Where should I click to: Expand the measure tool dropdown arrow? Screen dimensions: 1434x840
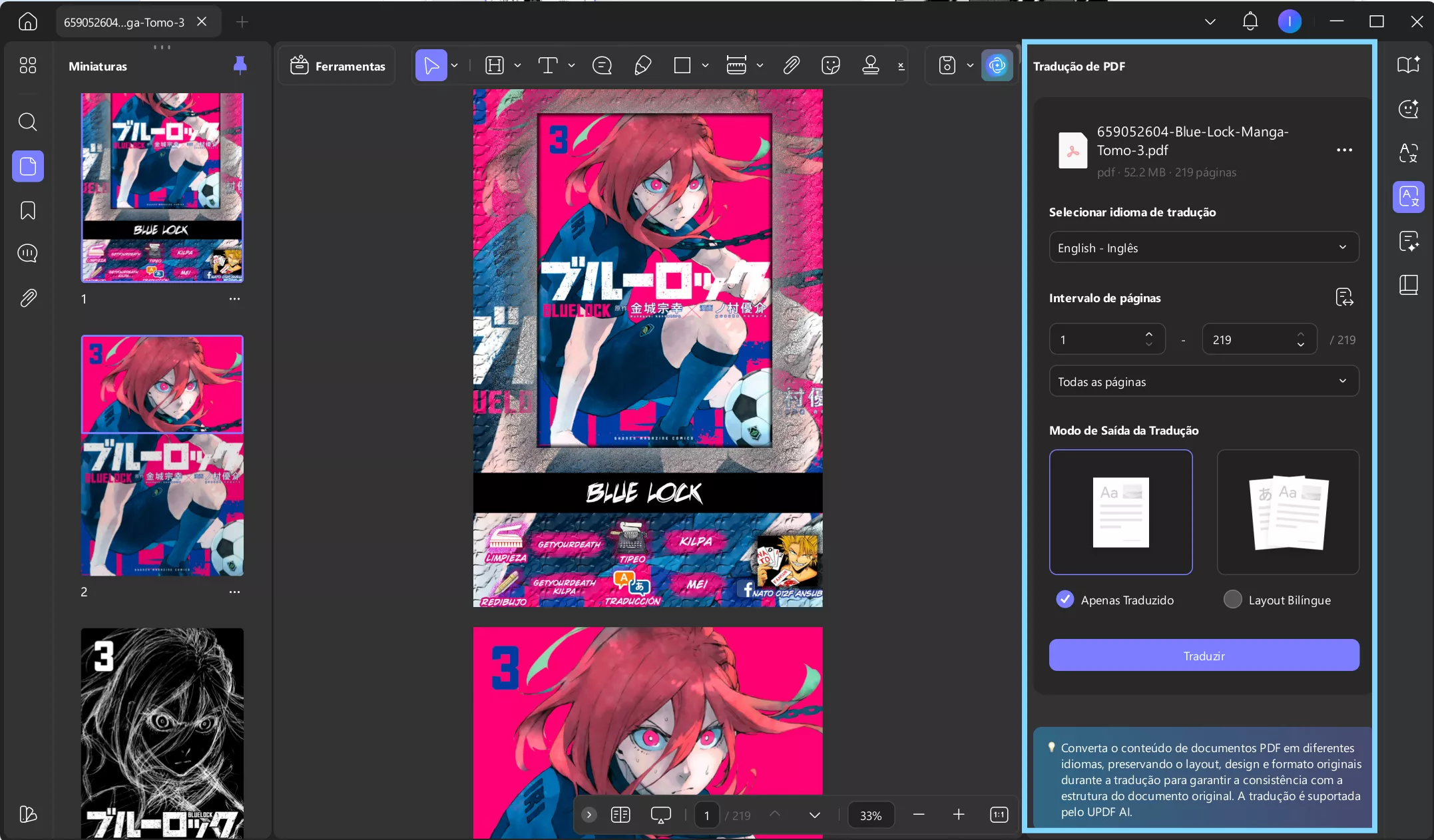pos(760,65)
